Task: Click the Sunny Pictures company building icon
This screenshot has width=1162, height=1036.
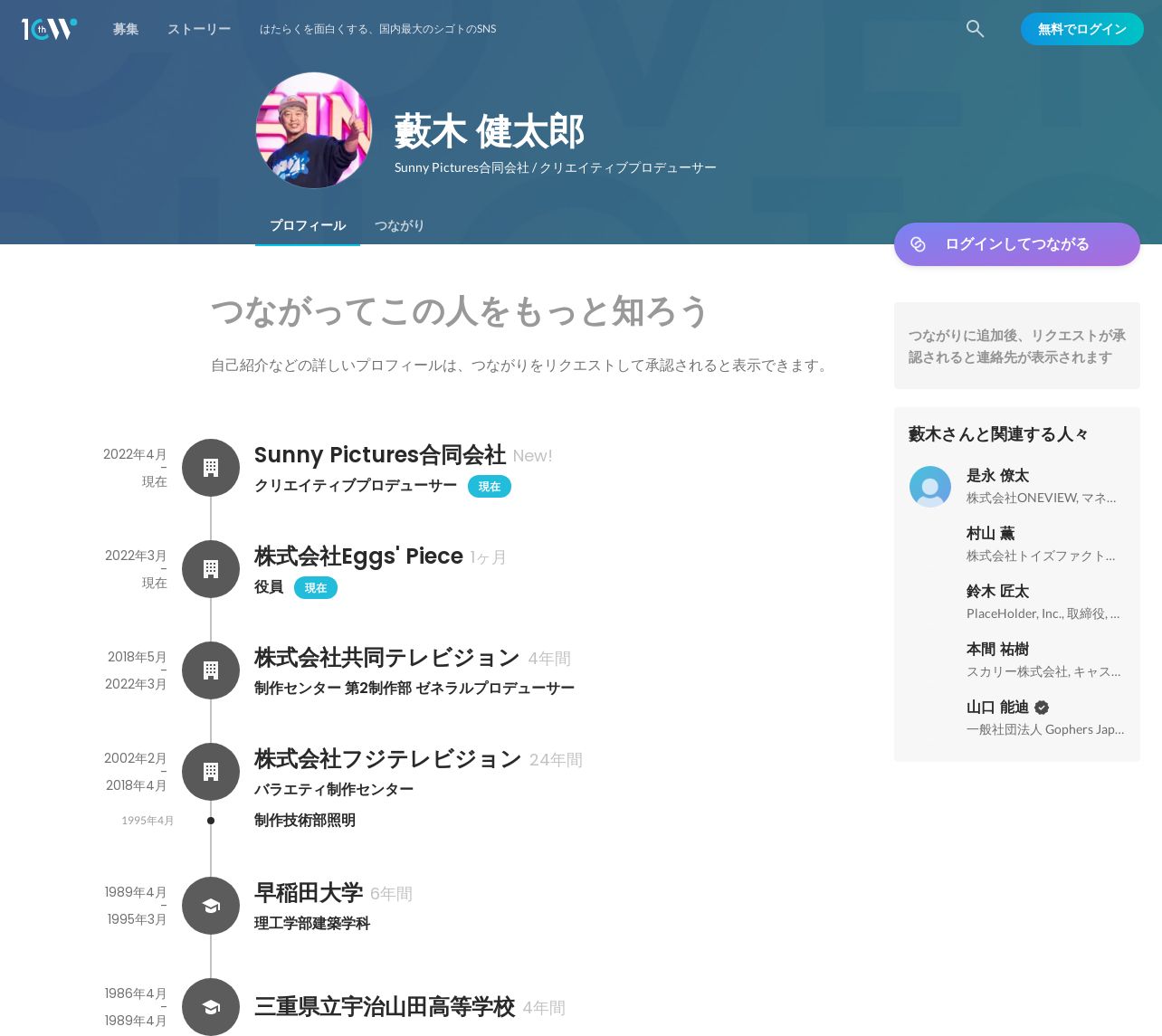Action: (211, 468)
